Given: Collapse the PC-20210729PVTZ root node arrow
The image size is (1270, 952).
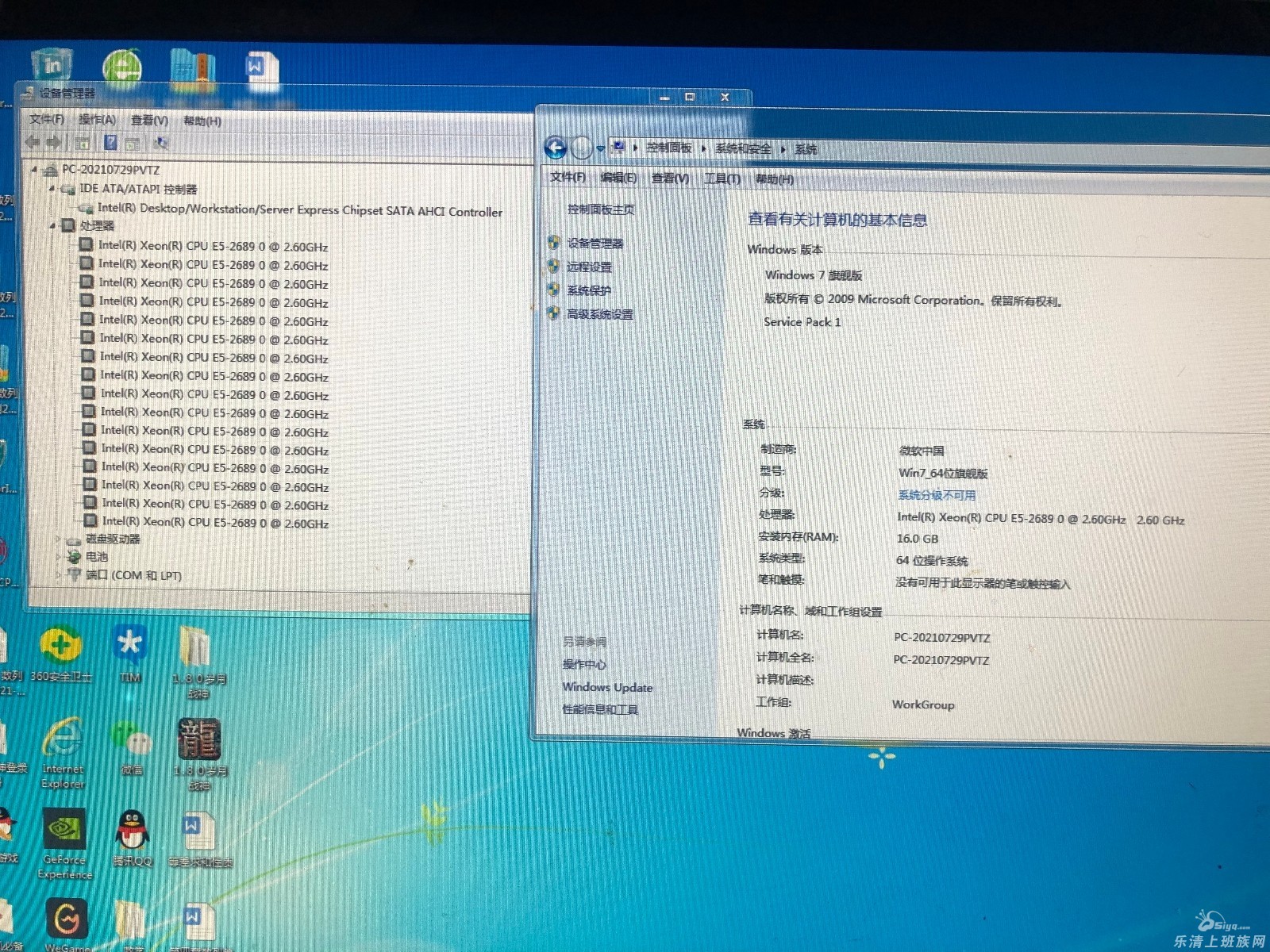Looking at the screenshot, I should tap(34, 169).
